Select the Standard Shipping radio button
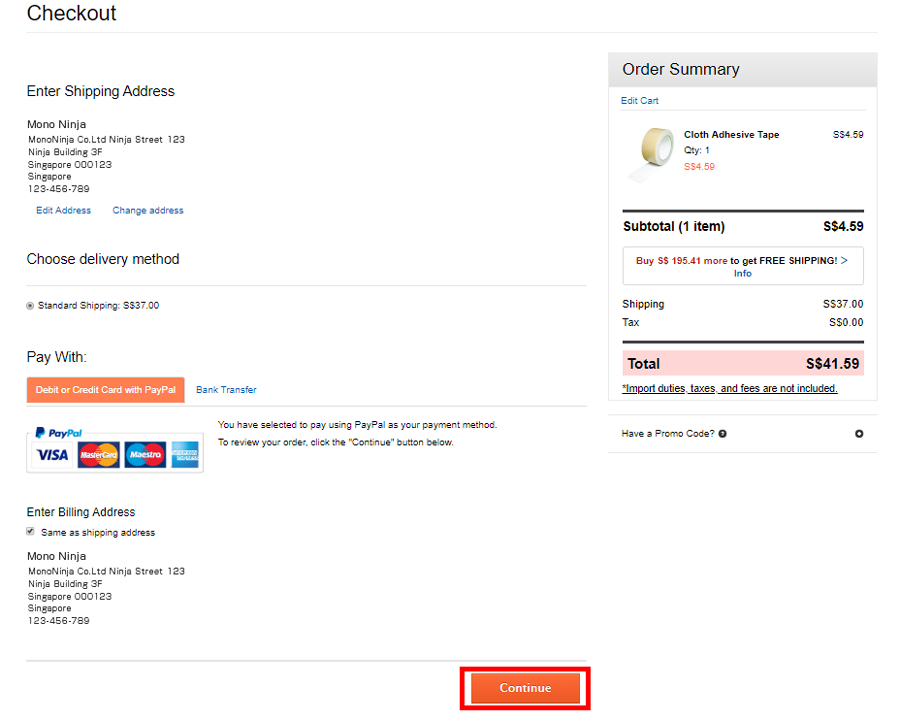Viewport: 900px width, 720px height. (30, 305)
